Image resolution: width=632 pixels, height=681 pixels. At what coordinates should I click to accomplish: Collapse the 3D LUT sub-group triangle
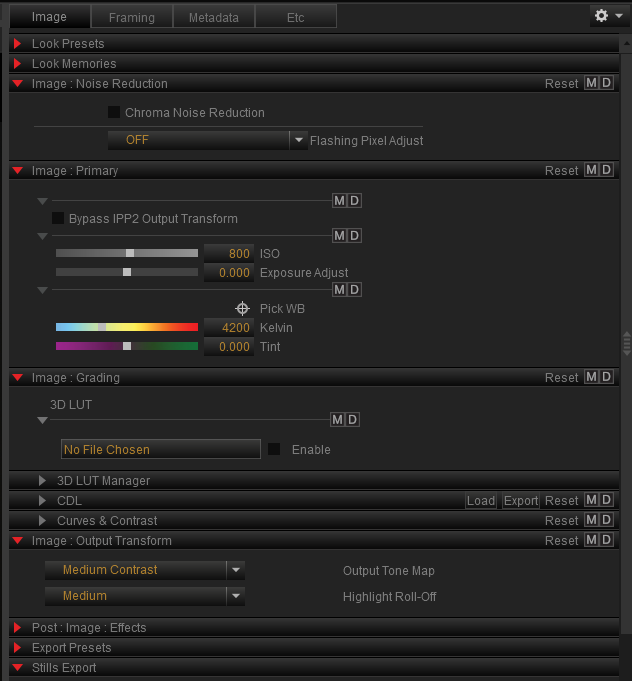point(42,420)
